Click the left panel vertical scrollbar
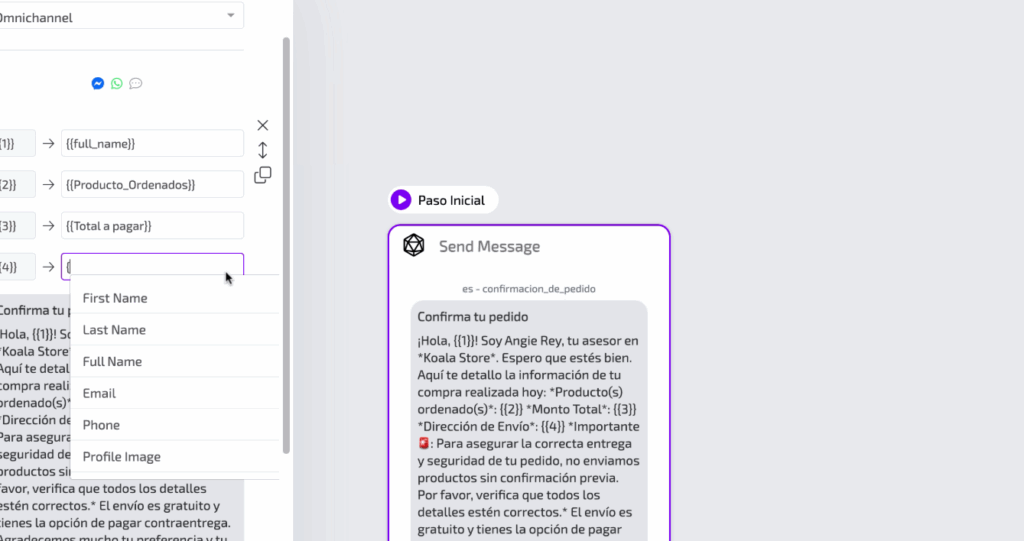The width and height of the screenshot is (1024, 541). click(287, 240)
